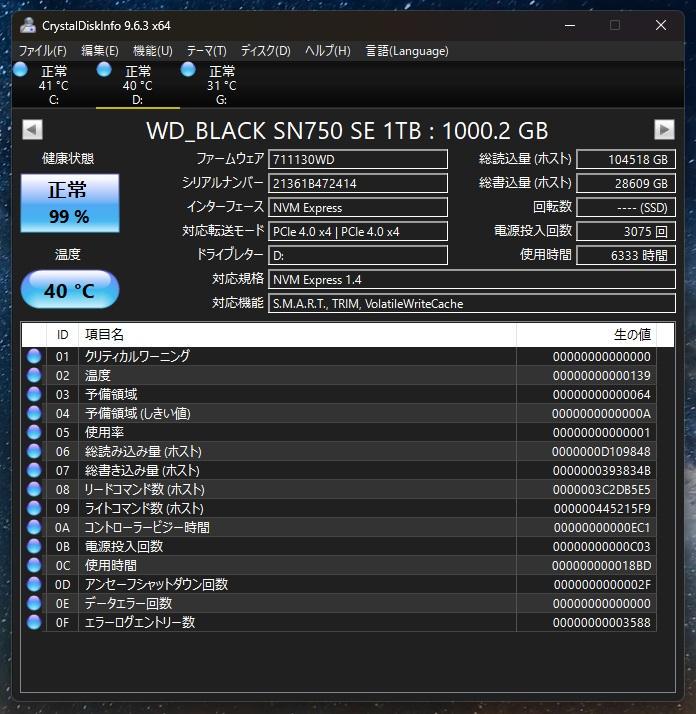
Task: Click status orb of row 0A コントローラービジー時間
Action: 34,527
